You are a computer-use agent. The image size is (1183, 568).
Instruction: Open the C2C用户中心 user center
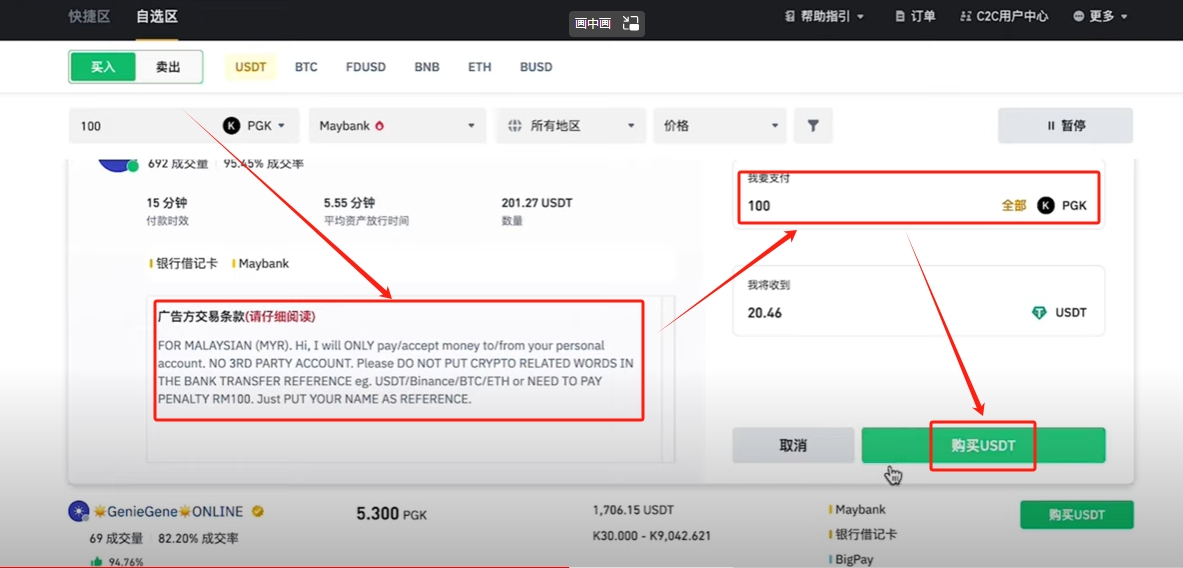pos(1003,16)
